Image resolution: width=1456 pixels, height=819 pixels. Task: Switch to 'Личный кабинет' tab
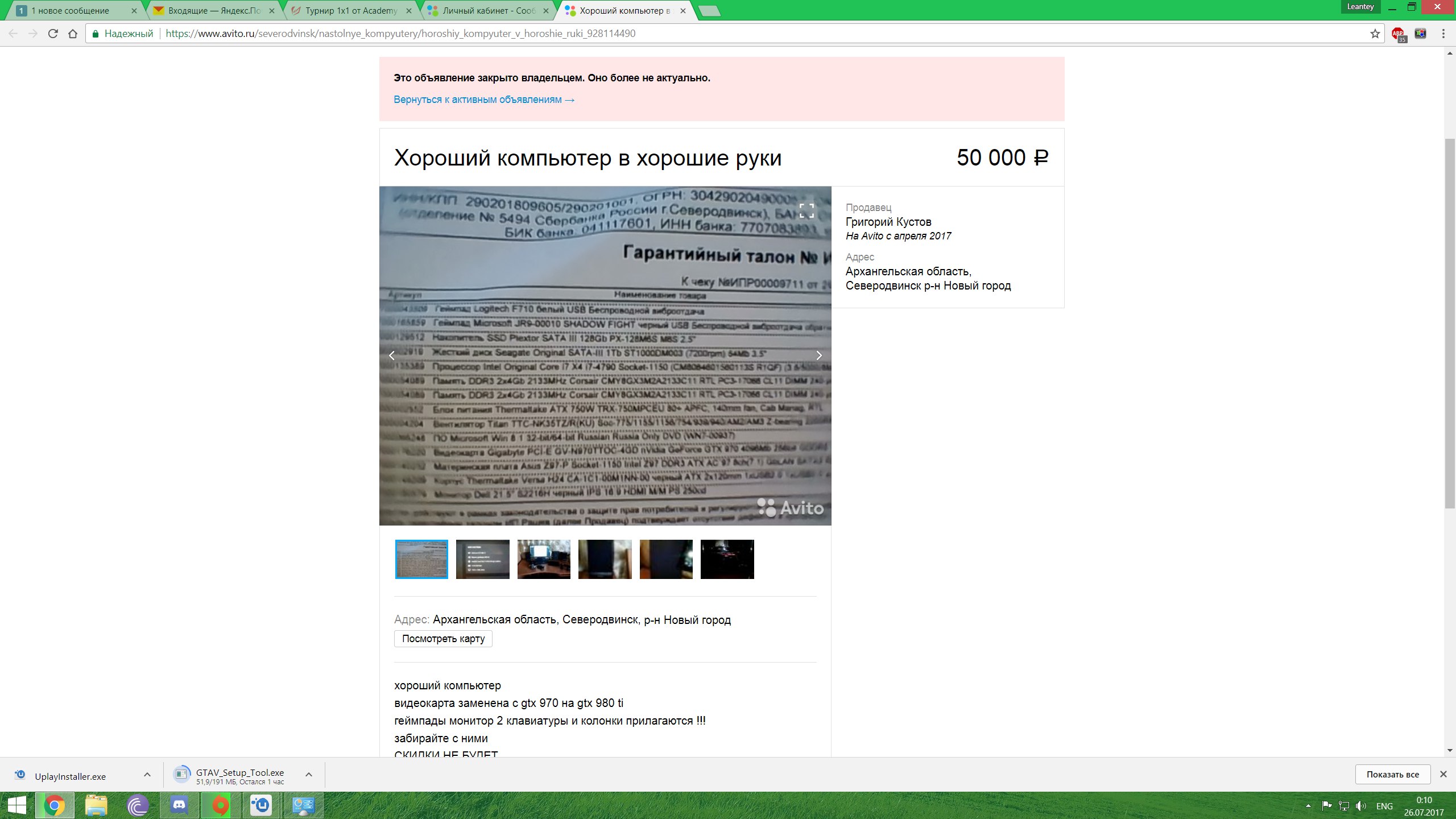pyautogui.click(x=489, y=11)
